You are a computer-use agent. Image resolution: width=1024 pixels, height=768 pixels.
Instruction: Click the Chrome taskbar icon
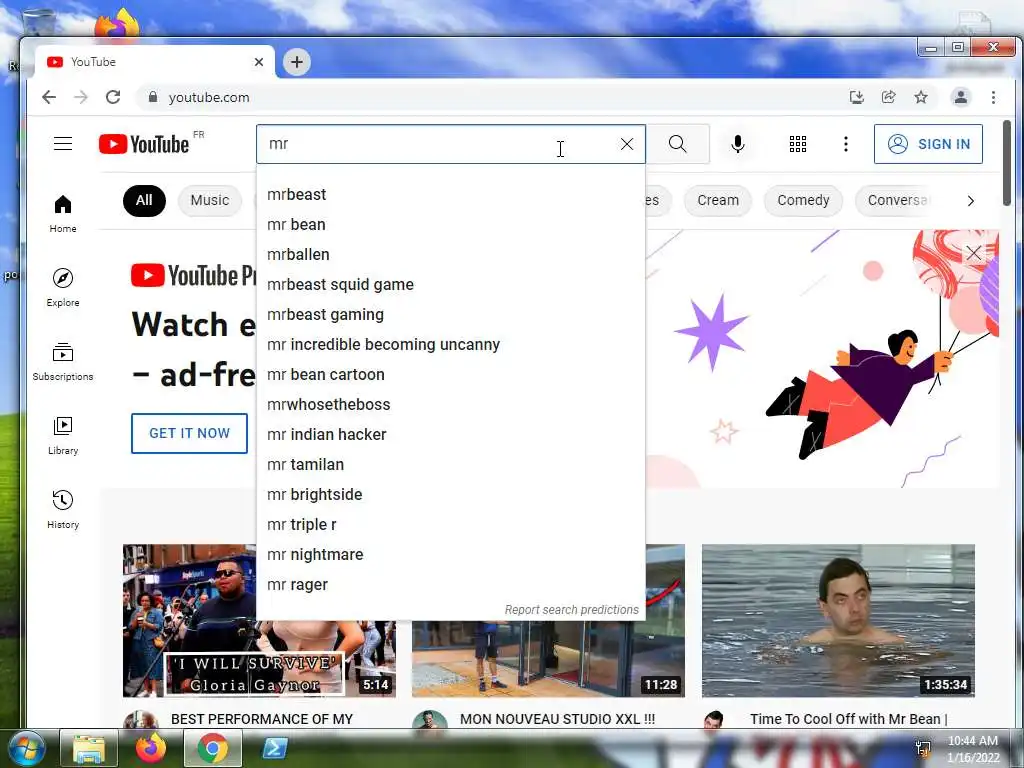pos(213,748)
